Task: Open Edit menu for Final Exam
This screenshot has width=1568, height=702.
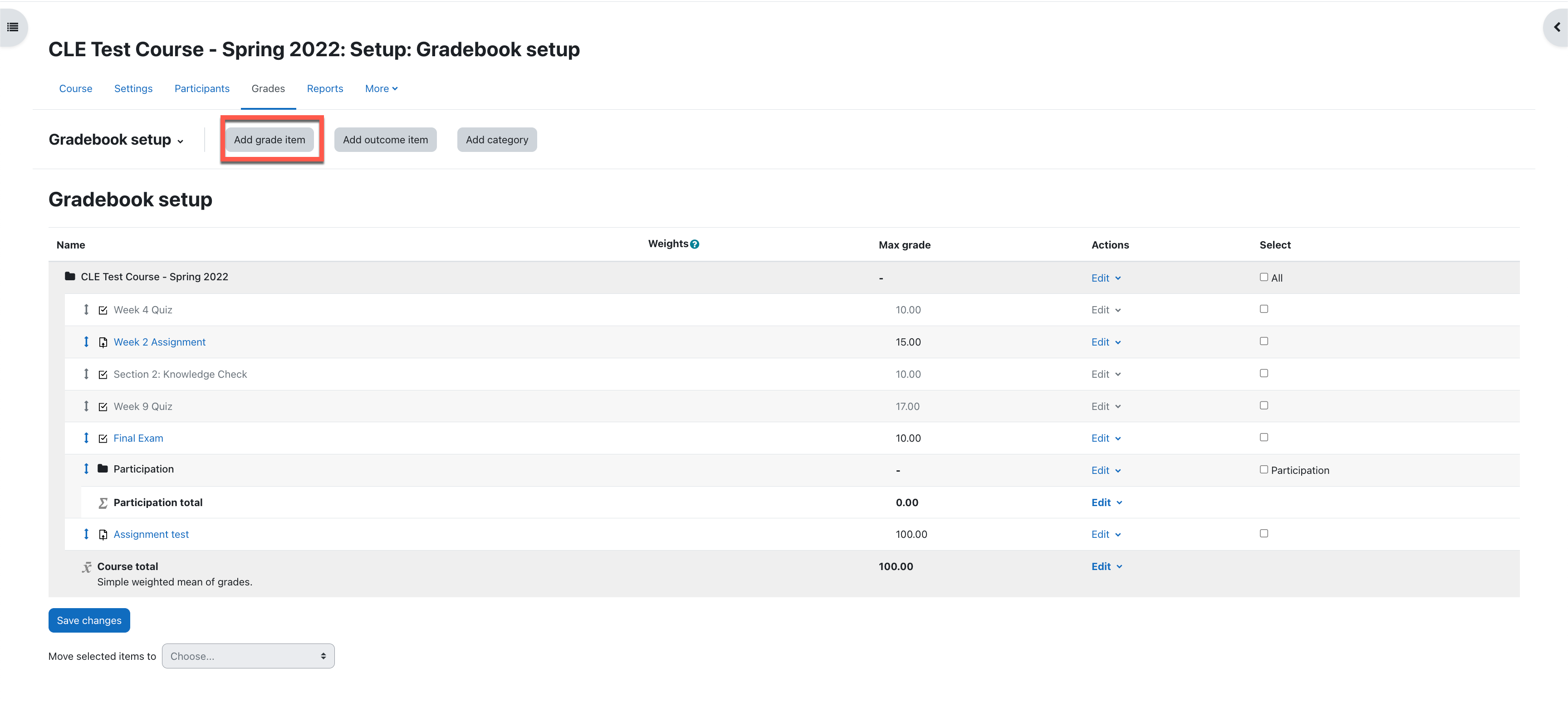Action: [x=1106, y=439]
